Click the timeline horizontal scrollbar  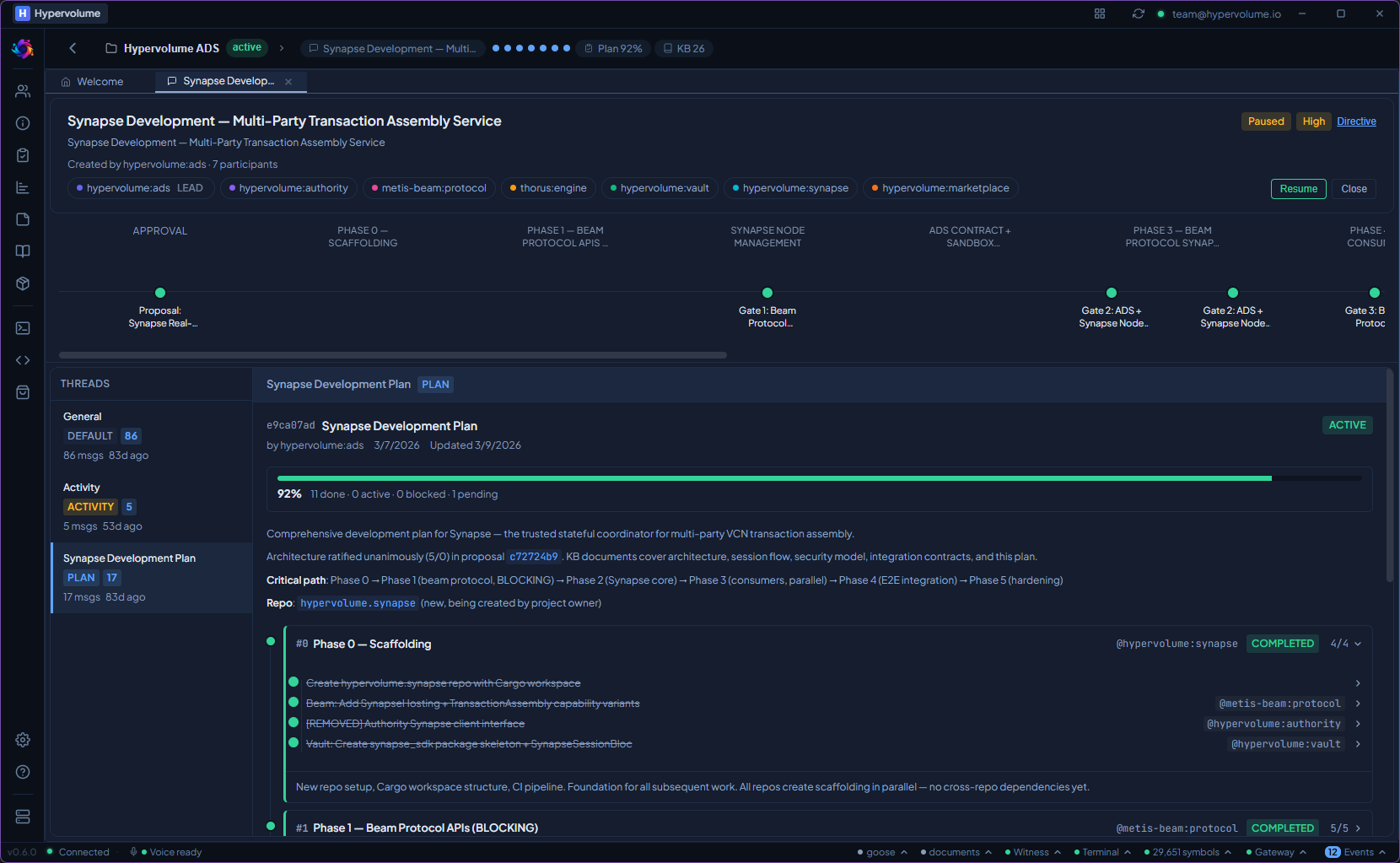(x=393, y=355)
